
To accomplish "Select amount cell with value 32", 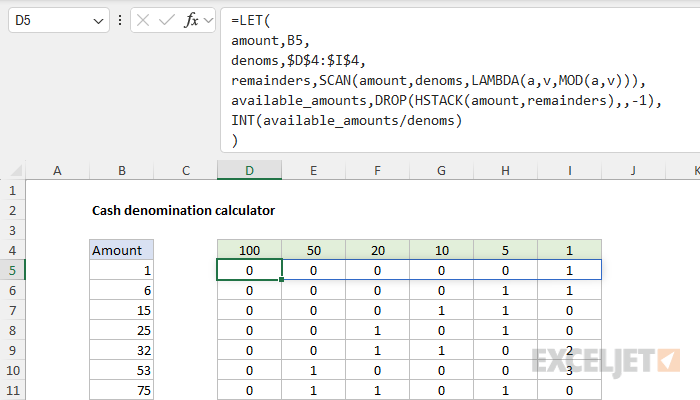I will 121,350.
